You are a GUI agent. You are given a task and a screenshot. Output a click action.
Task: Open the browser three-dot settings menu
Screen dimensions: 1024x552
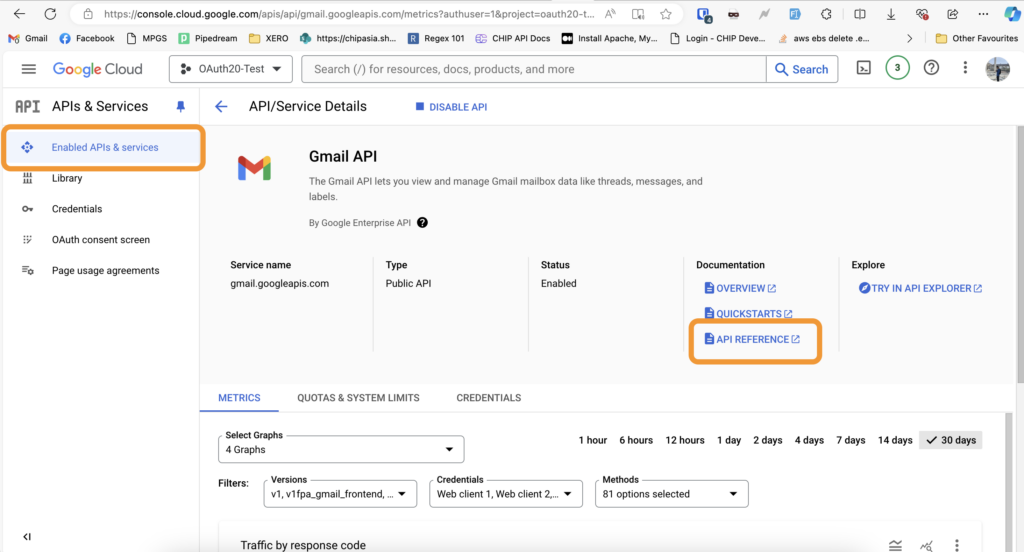pos(983,14)
